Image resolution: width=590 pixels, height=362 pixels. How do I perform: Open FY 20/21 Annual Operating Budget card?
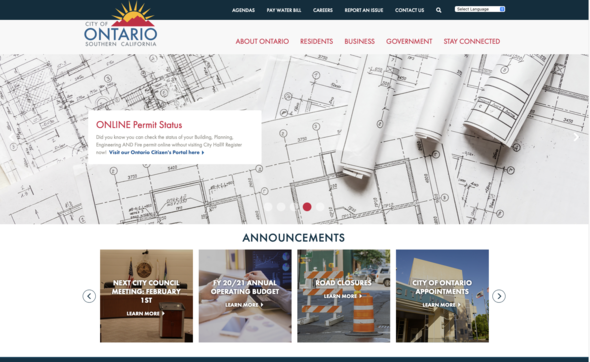click(x=245, y=296)
